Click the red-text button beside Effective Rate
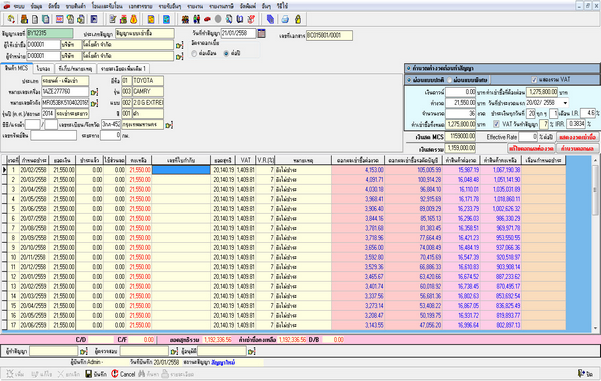This screenshot has height=381, width=601. [577, 137]
